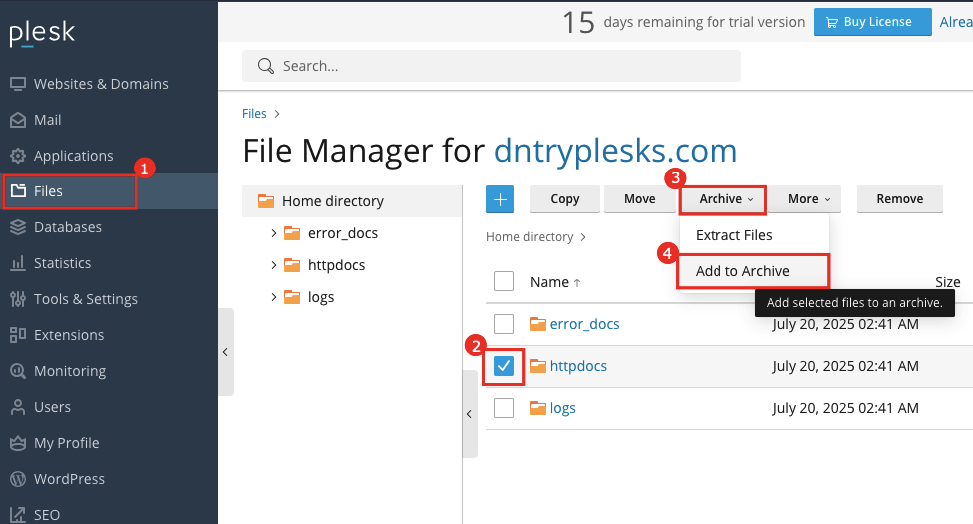Open the Archive dropdown
The width and height of the screenshot is (973, 524).
click(x=723, y=199)
